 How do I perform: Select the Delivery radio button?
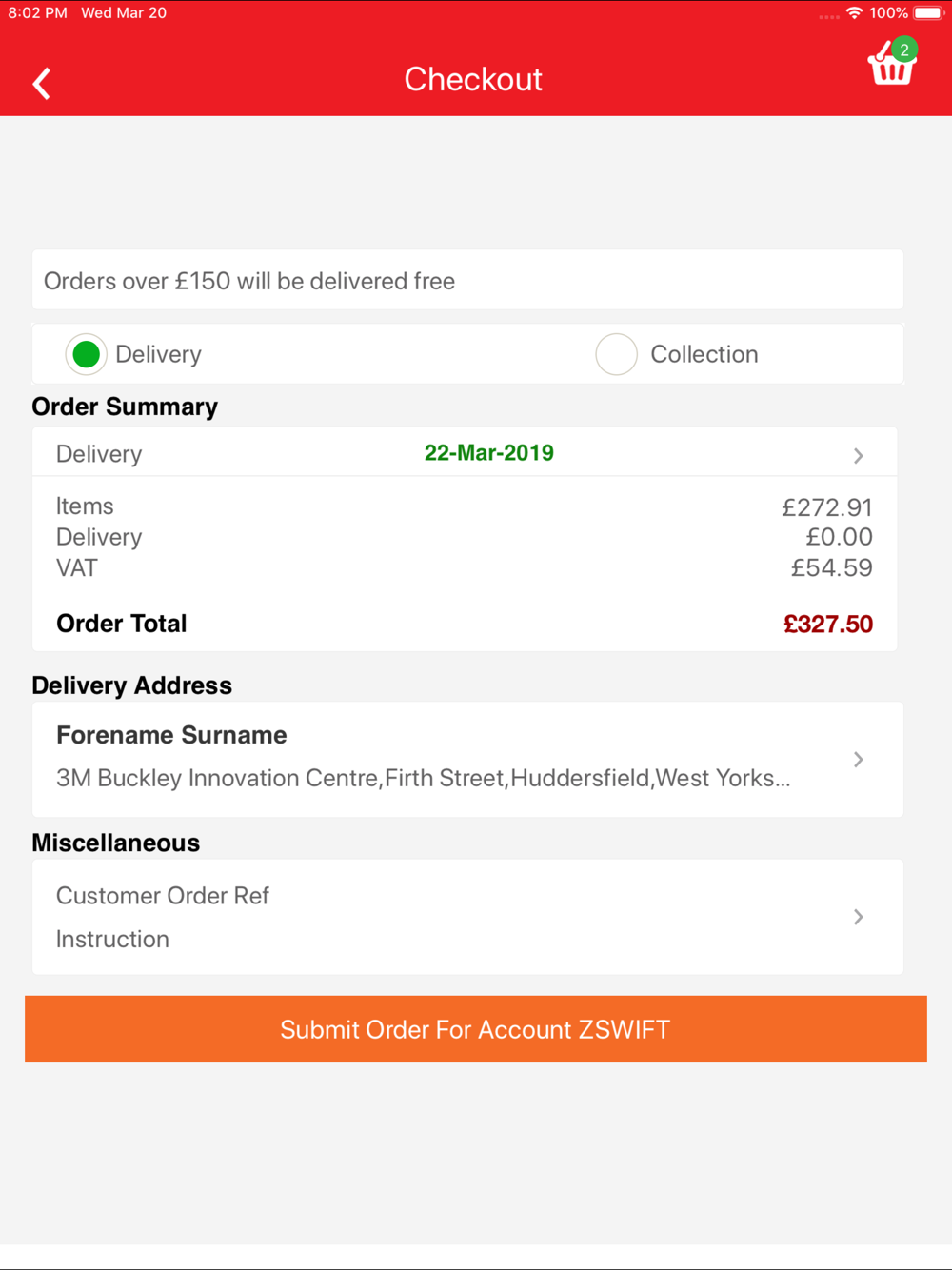(86, 354)
